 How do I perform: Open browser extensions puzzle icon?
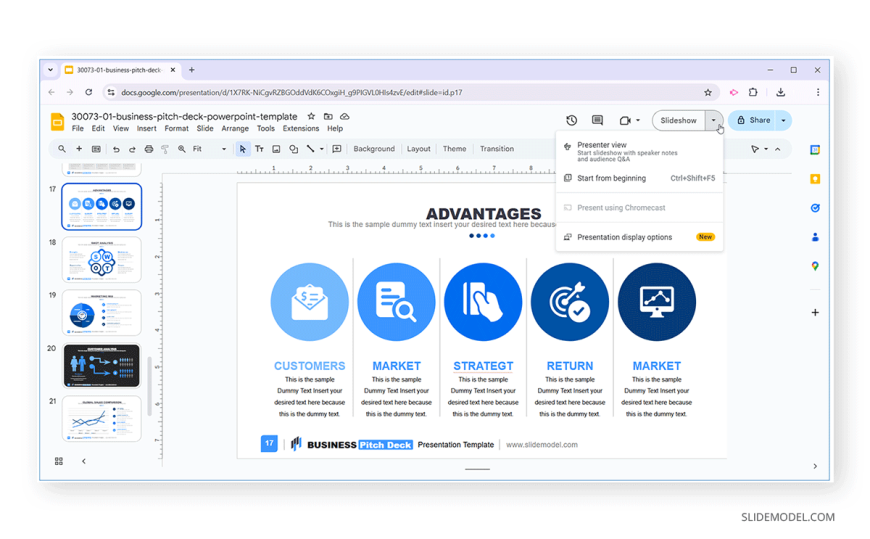click(753, 92)
